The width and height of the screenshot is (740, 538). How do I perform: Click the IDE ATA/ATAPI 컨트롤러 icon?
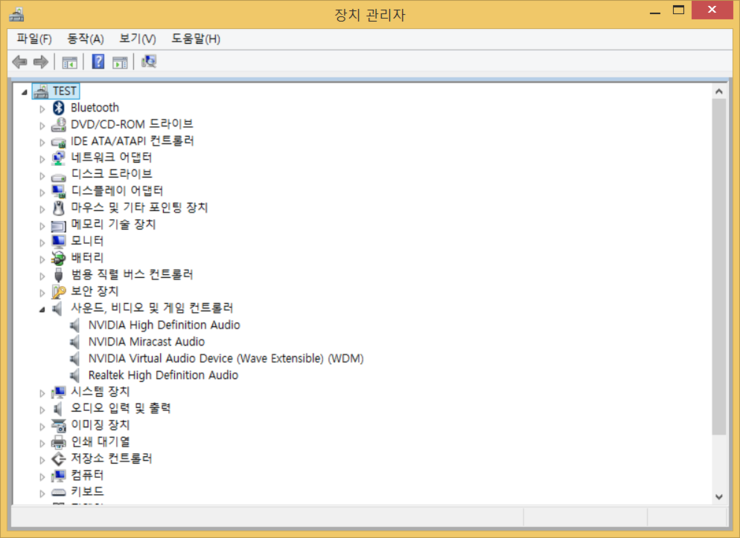point(59,142)
